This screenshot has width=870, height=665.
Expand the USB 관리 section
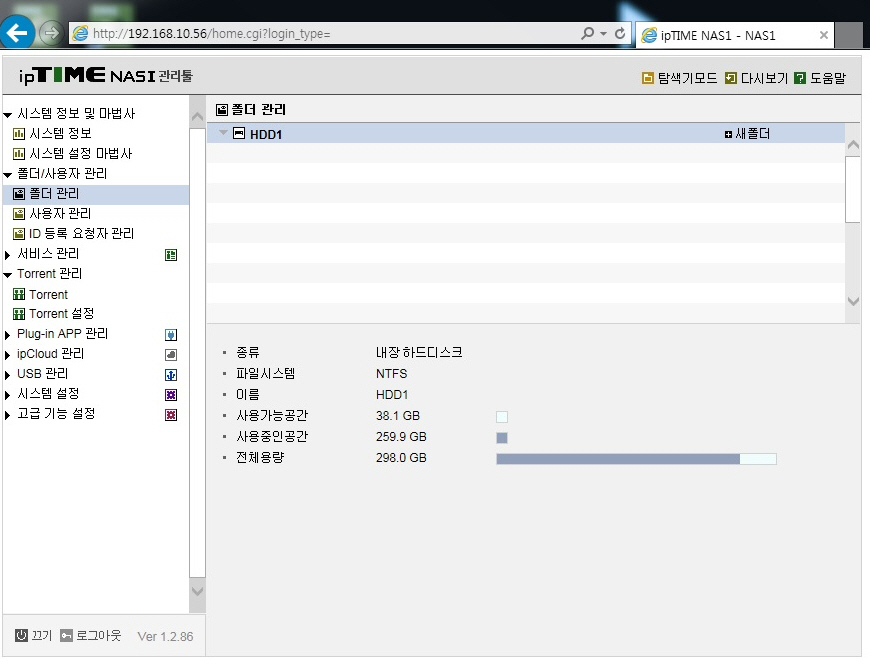(7, 375)
